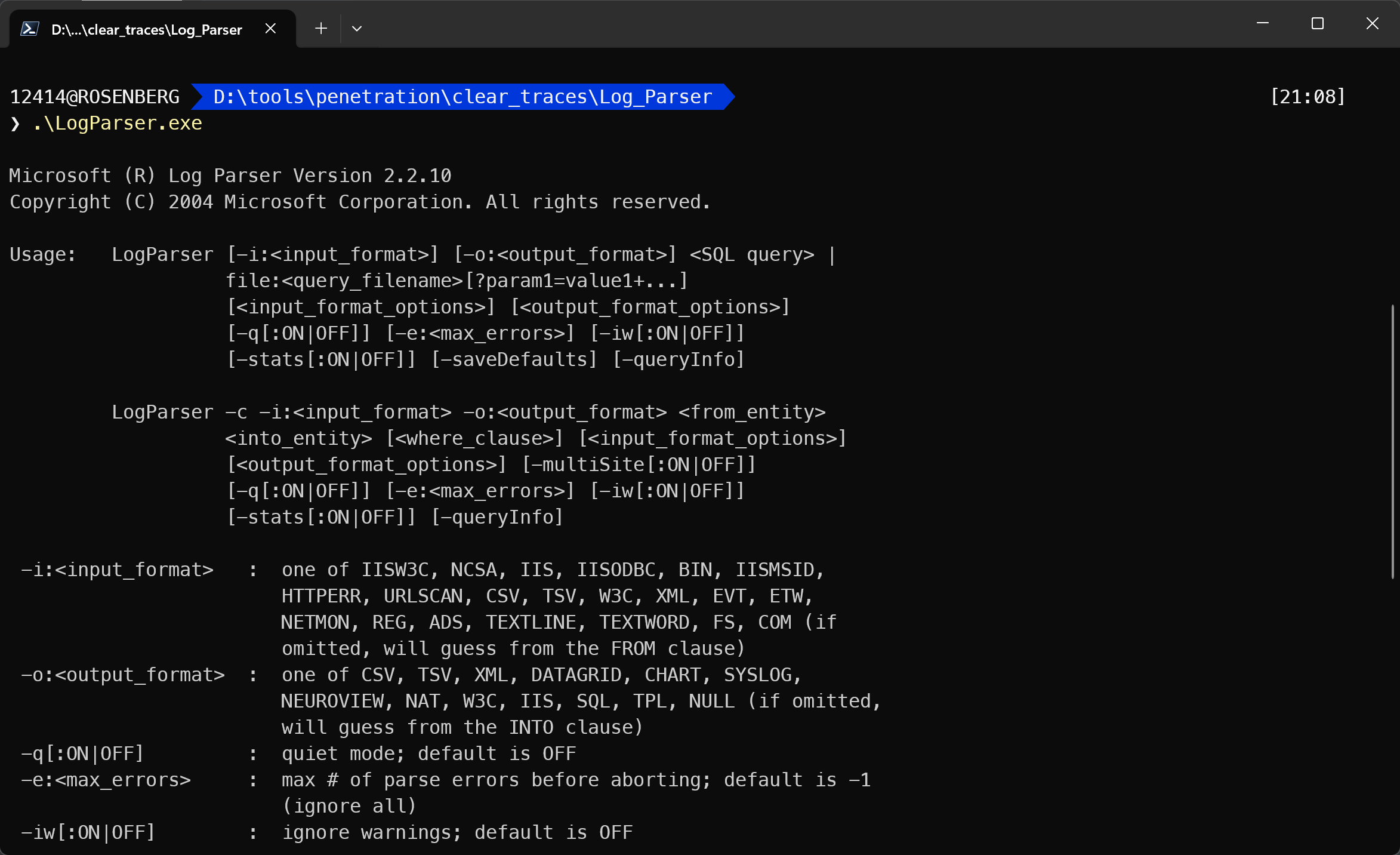The width and height of the screenshot is (1400, 855).
Task: Click the .\LogParser.exe command text
Action: 118,123
